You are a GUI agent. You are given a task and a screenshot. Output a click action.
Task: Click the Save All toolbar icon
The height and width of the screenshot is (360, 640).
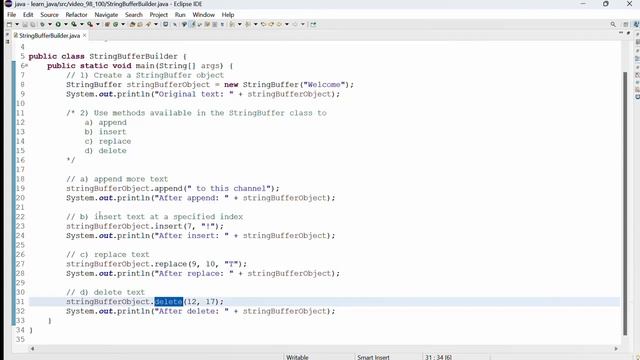click(33, 24)
